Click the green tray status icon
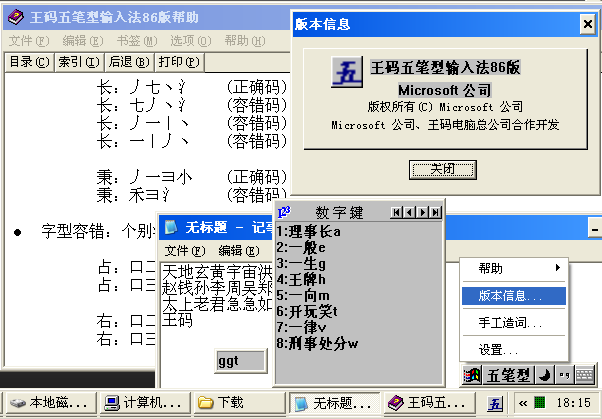Screen dimensions: 602x419 [540, 402]
